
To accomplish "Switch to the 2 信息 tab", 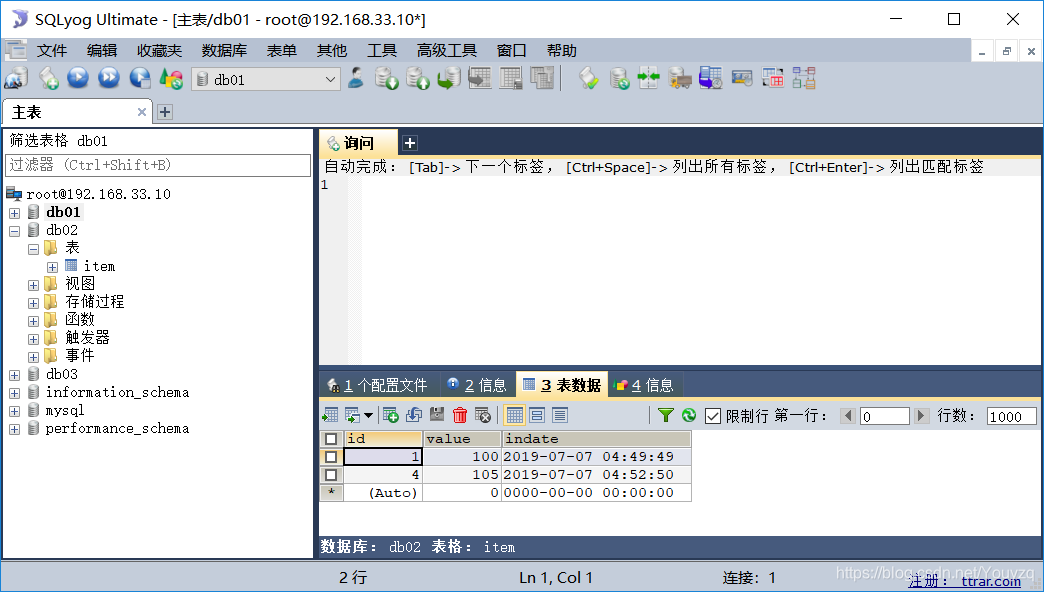I will tap(479, 385).
